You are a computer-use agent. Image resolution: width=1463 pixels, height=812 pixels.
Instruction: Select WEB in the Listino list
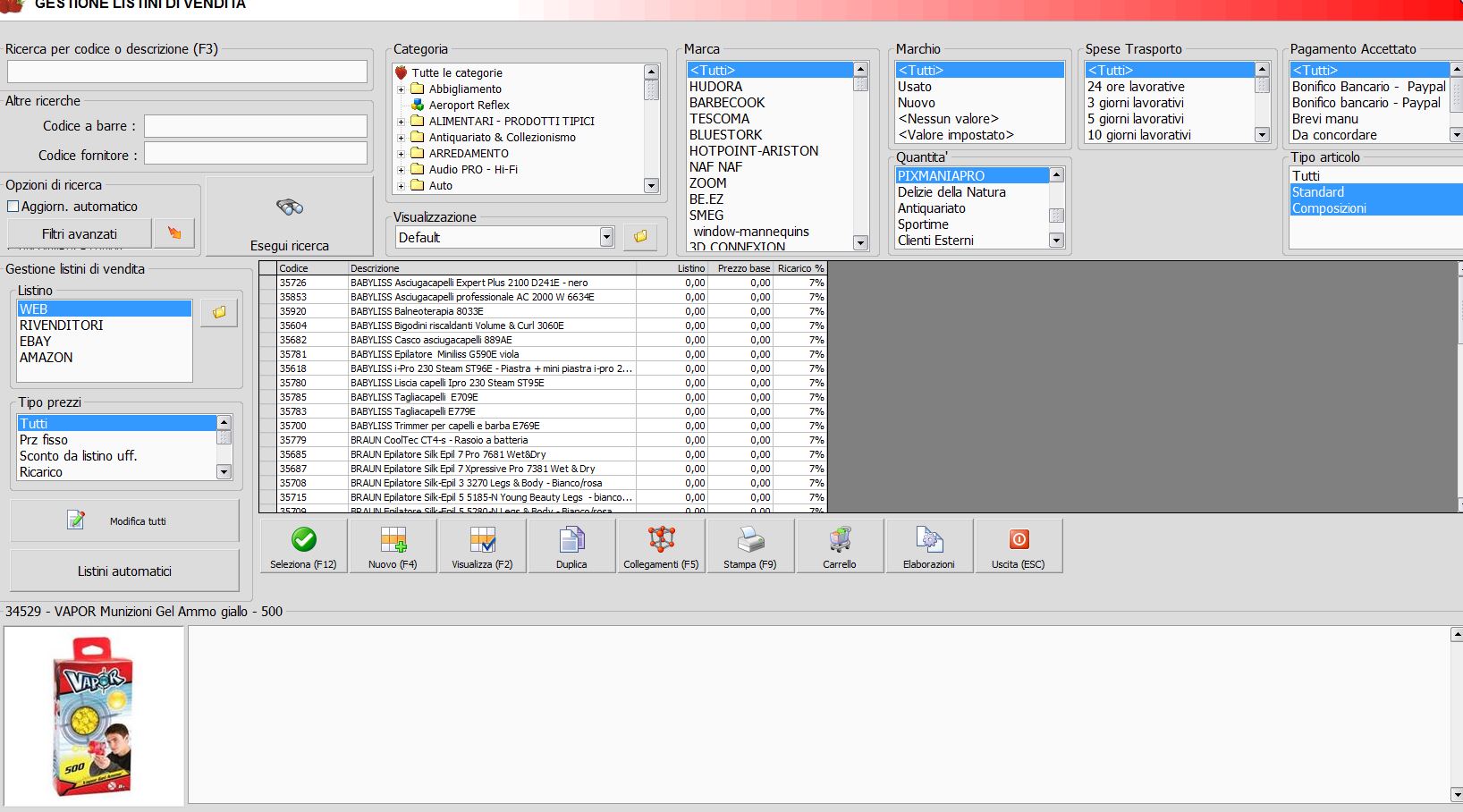coord(105,309)
